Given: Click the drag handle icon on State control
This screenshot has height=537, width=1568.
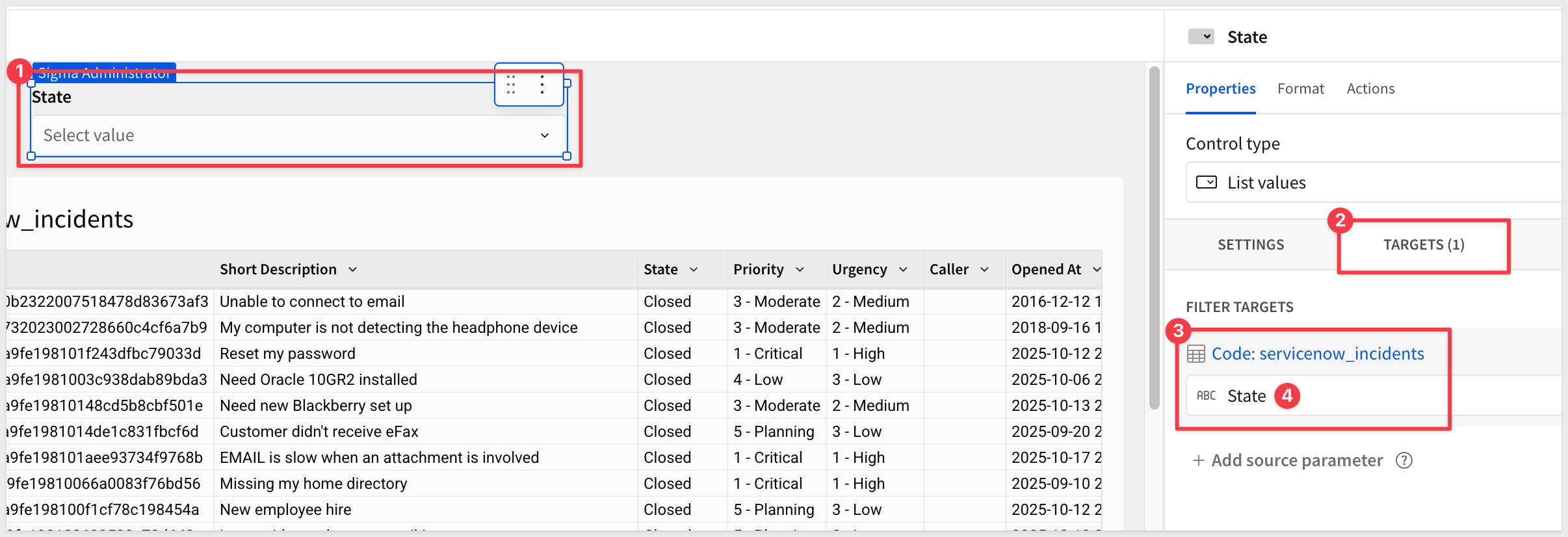Looking at the screenshot, I should tap(511, 85).
